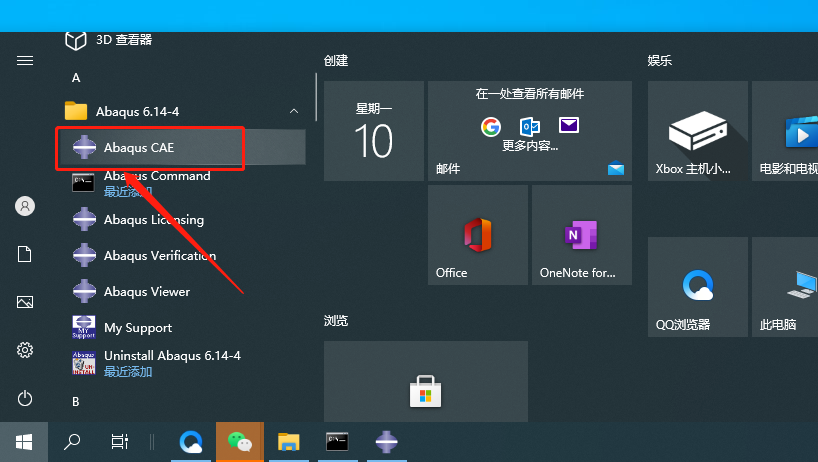Viewport: 818px width, 462px height.
Task: Click the calendar tile showing 星期一 10
Action: (374, 131)
